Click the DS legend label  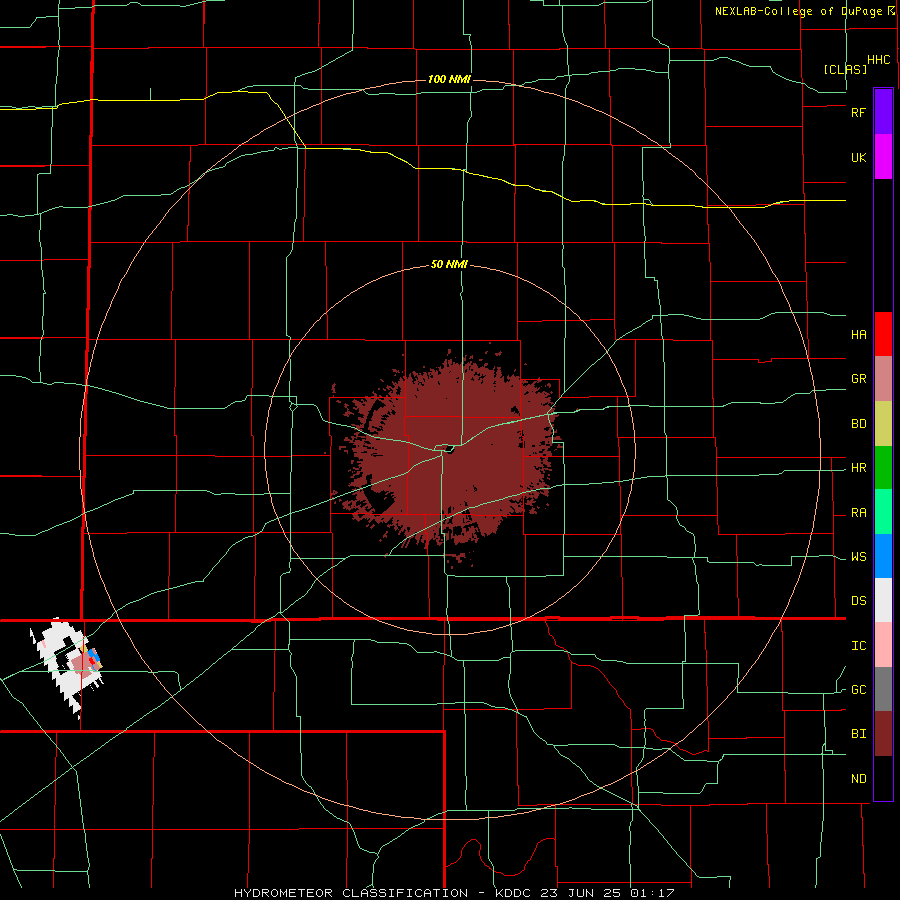(x=858, y=601)
